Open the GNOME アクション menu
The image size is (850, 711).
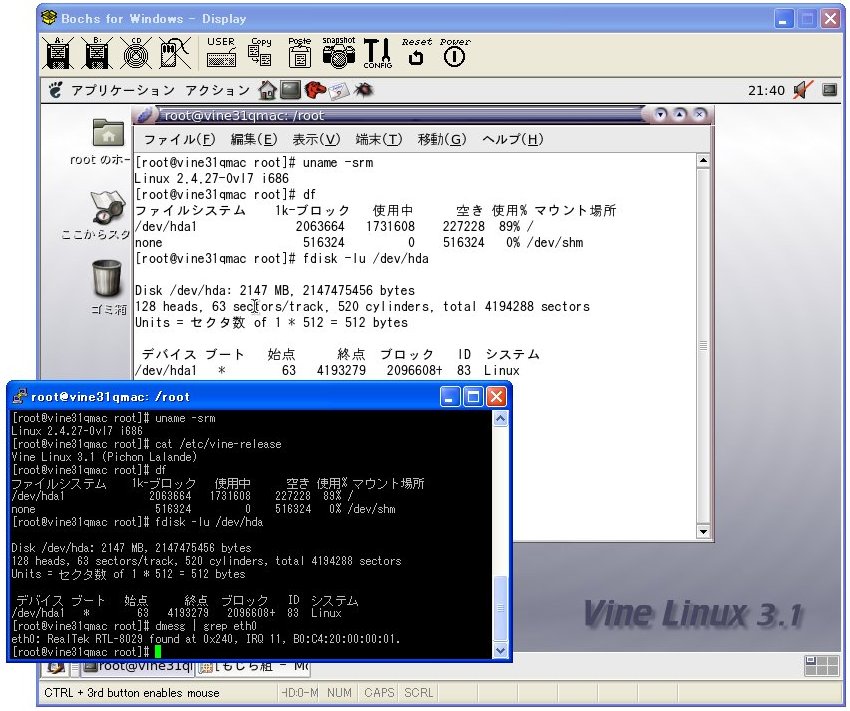click(x=217, y=90)
